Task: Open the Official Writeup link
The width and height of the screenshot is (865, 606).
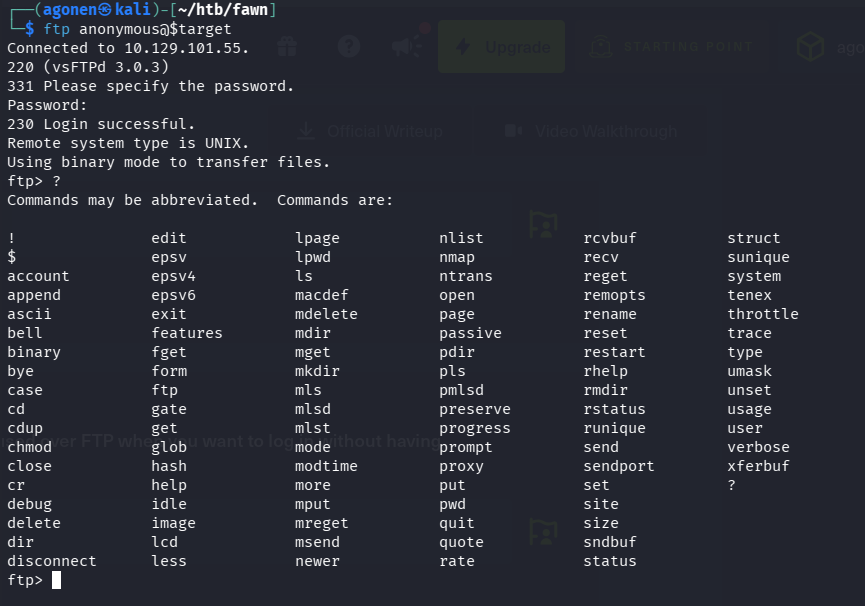Action: click(384, 131)
